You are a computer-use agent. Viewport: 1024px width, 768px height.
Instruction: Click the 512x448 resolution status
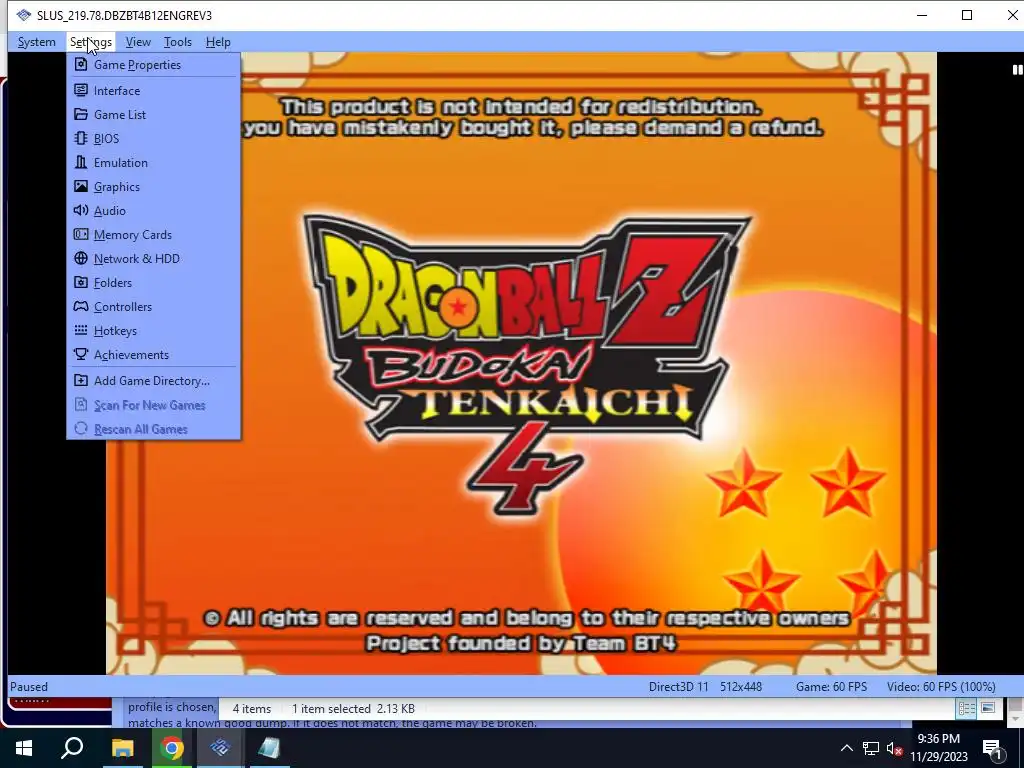pos(741,686)
